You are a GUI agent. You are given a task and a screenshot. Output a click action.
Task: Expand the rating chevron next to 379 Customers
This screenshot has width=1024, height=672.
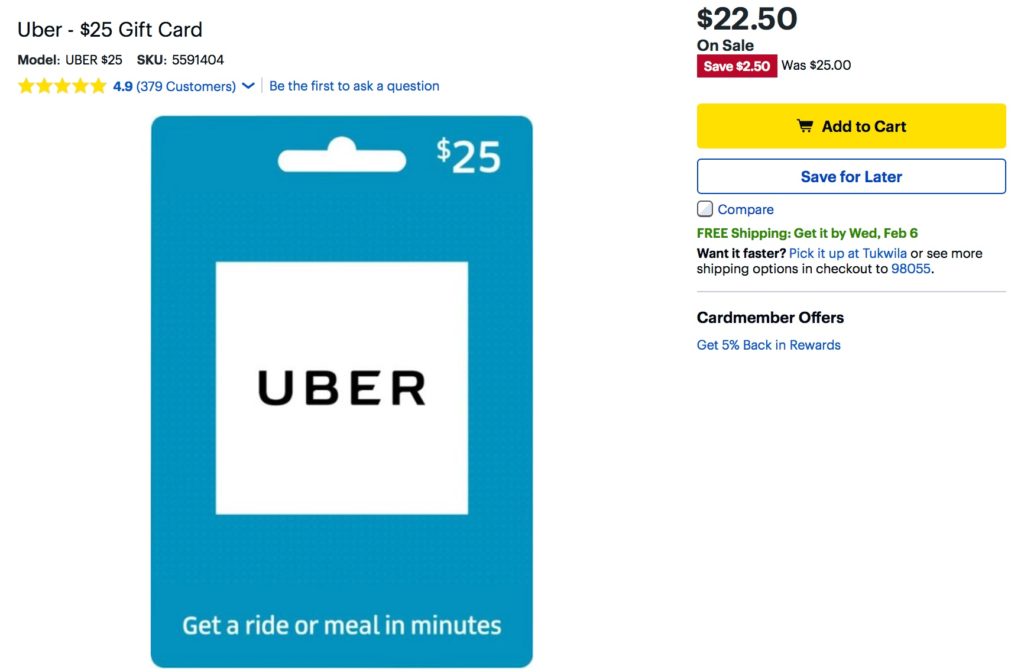coord(248,86)
